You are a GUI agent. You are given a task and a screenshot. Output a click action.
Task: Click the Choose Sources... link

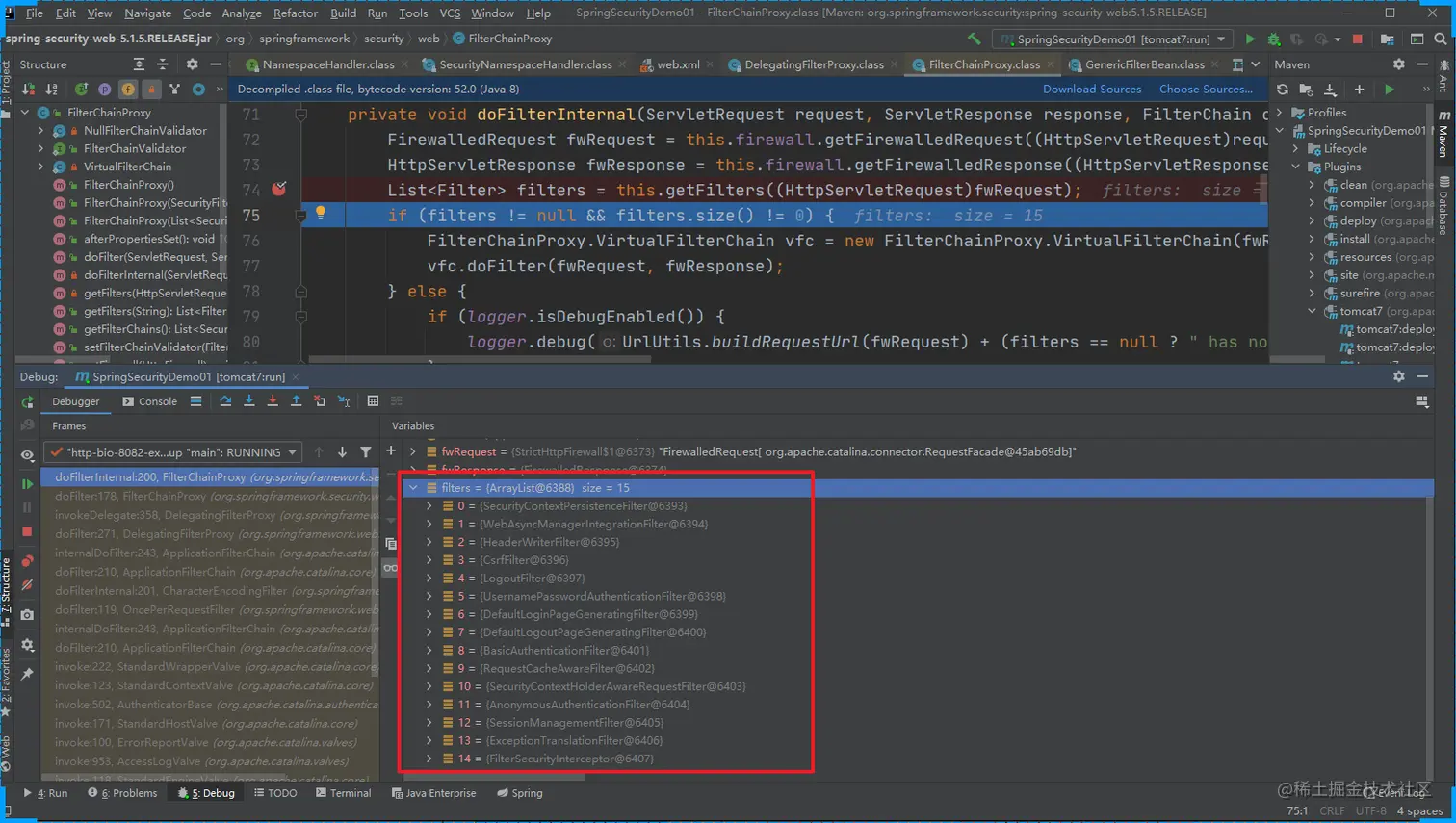pyautogui.click(x=1206, y=89)
